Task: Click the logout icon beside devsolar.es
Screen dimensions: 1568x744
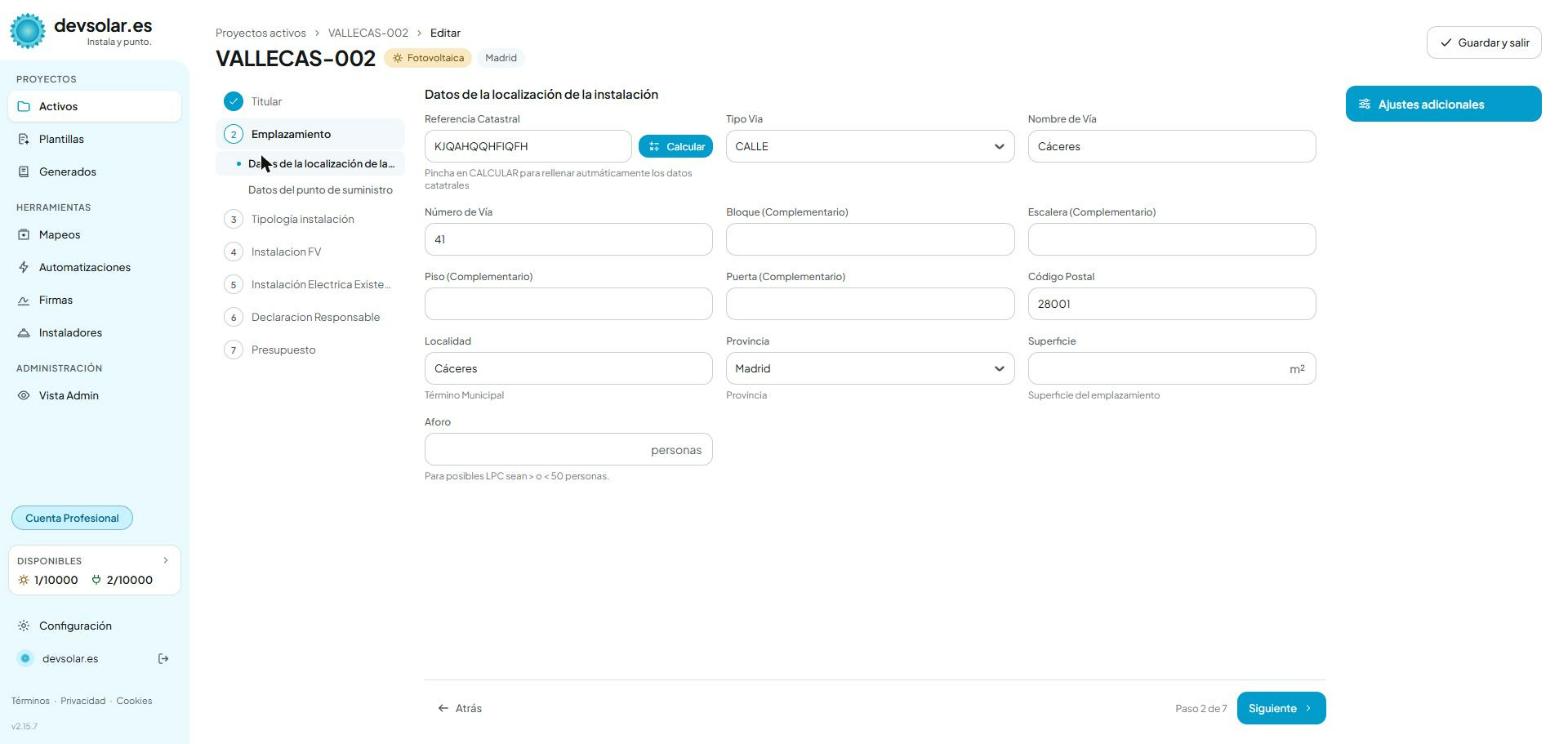Action: pos(164,658)
